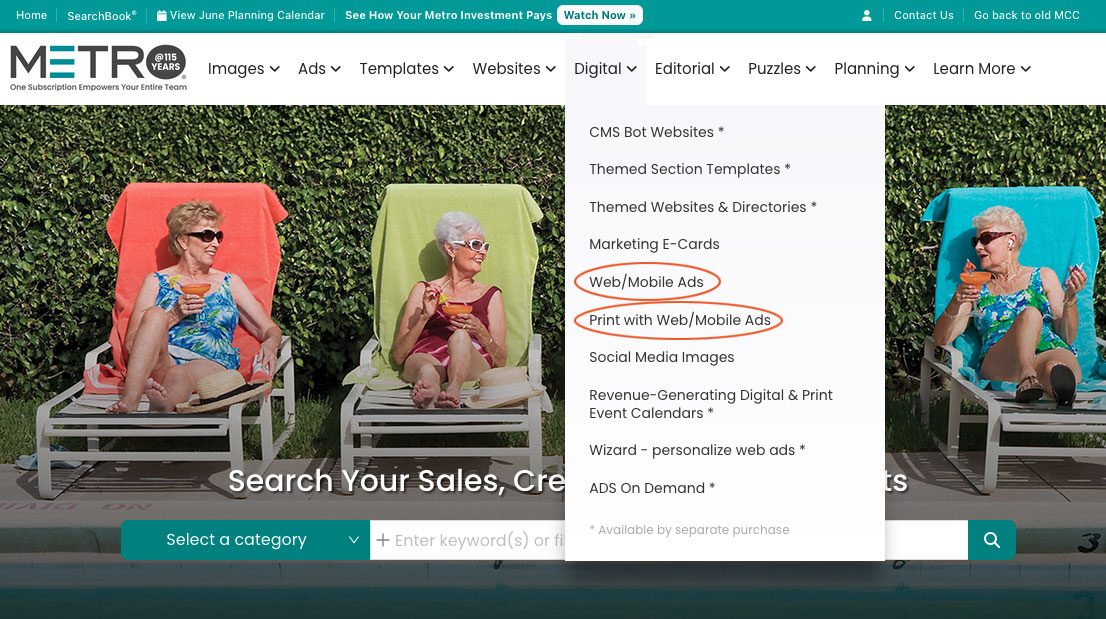Choose Print with Web/Mobile Ads
The height and width of the screenshot is (619, 1106).
tap(679, 320)
